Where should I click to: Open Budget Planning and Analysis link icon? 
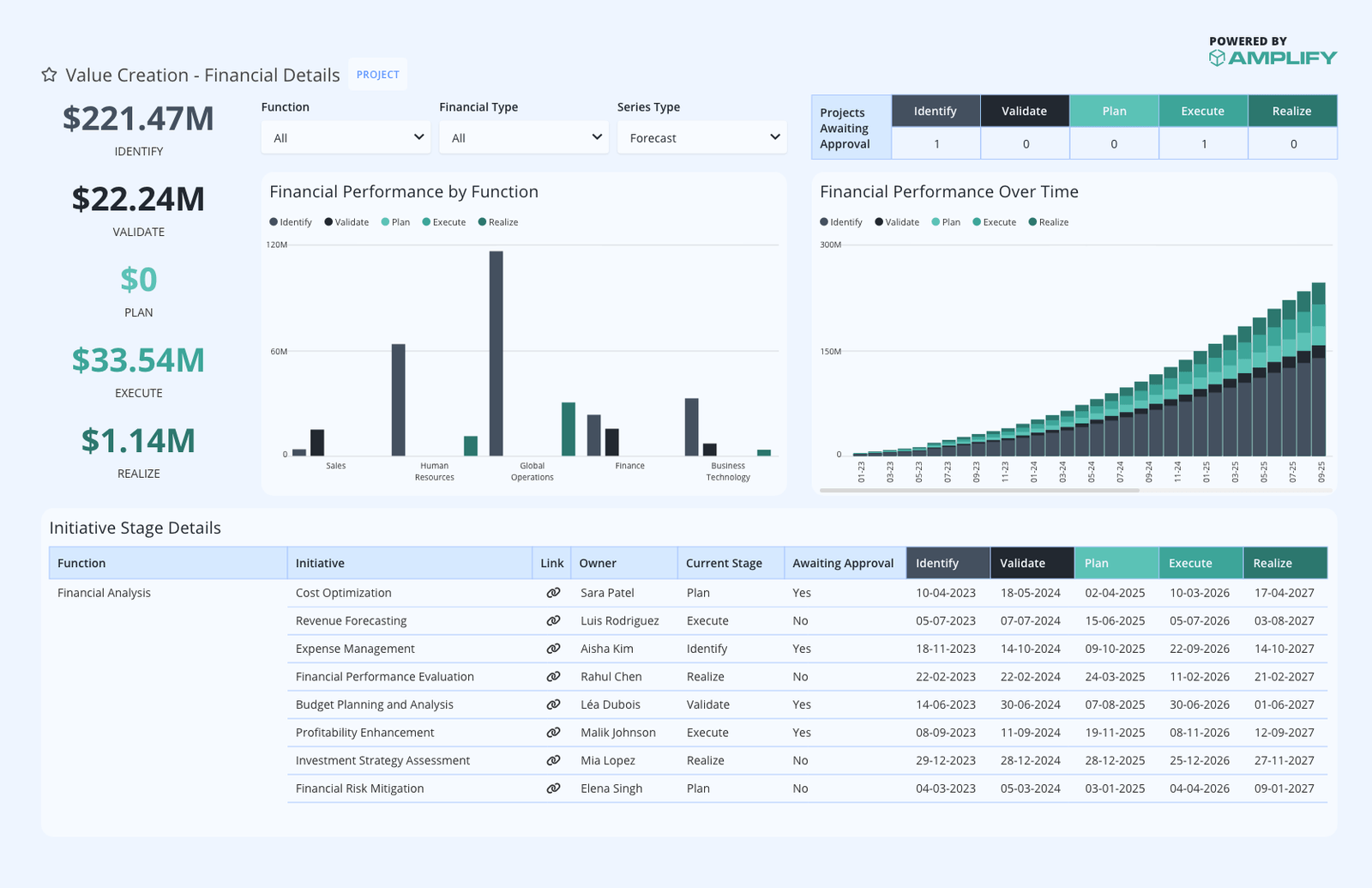coord(553,704)
